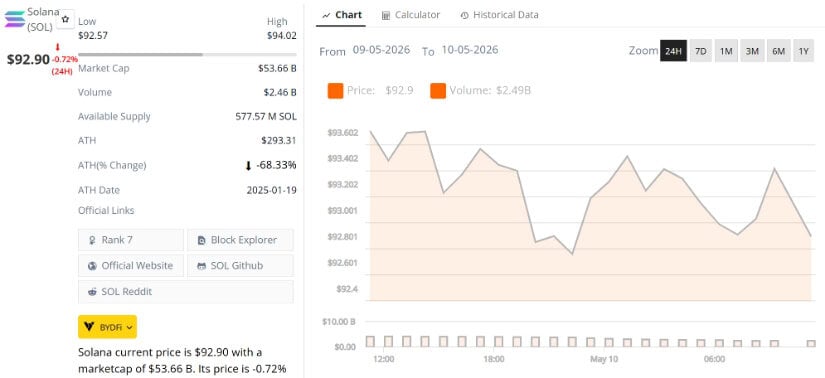Click the Calculator tab icon

[x=386, y=15]
